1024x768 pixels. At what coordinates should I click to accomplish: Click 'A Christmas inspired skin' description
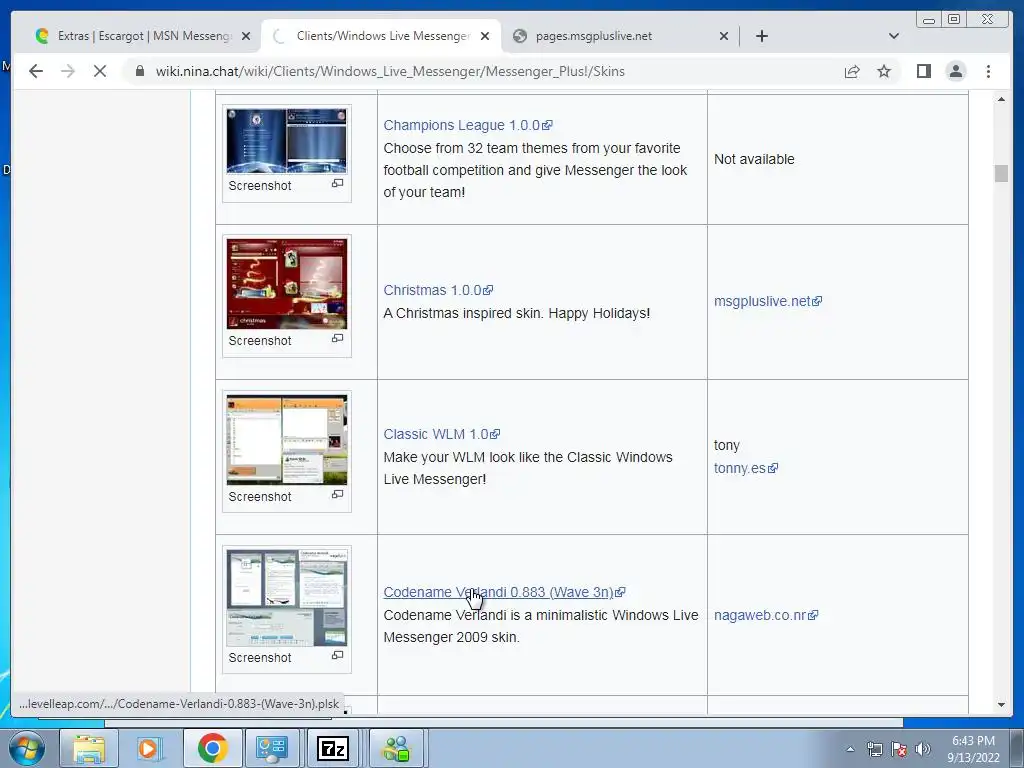pyautogui.click(x=517, y=313)
